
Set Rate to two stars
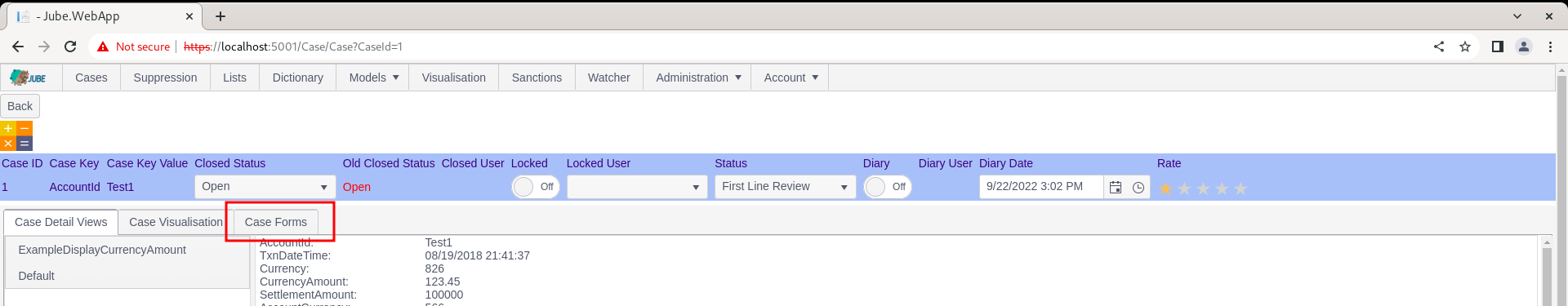(1184, 188)
